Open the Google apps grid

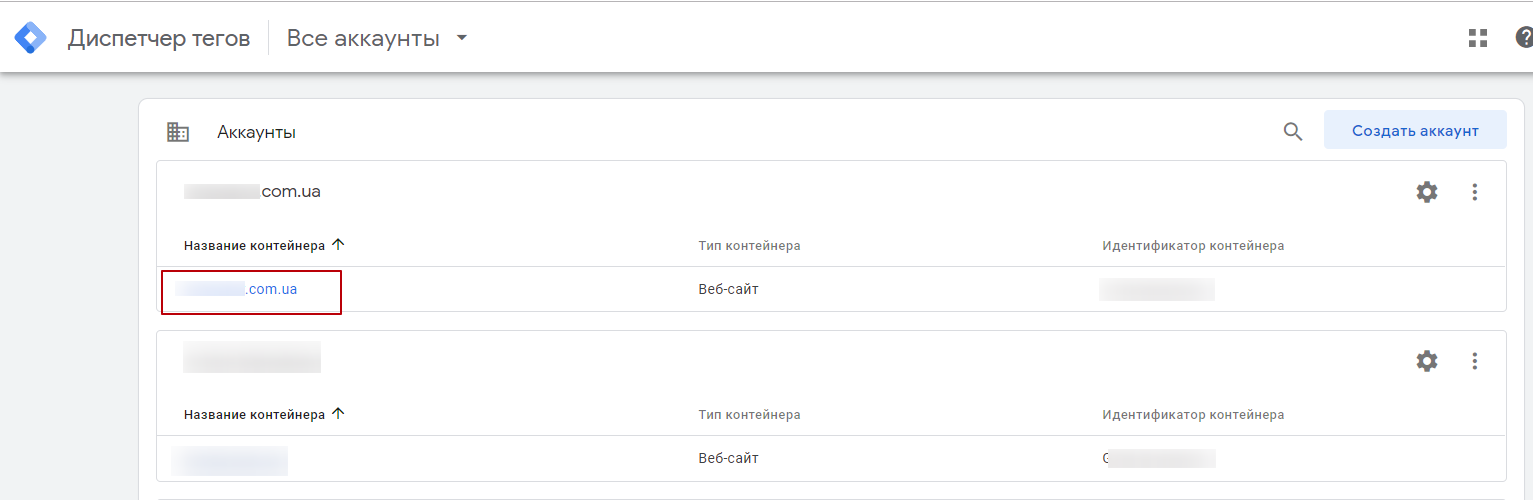1478,39
